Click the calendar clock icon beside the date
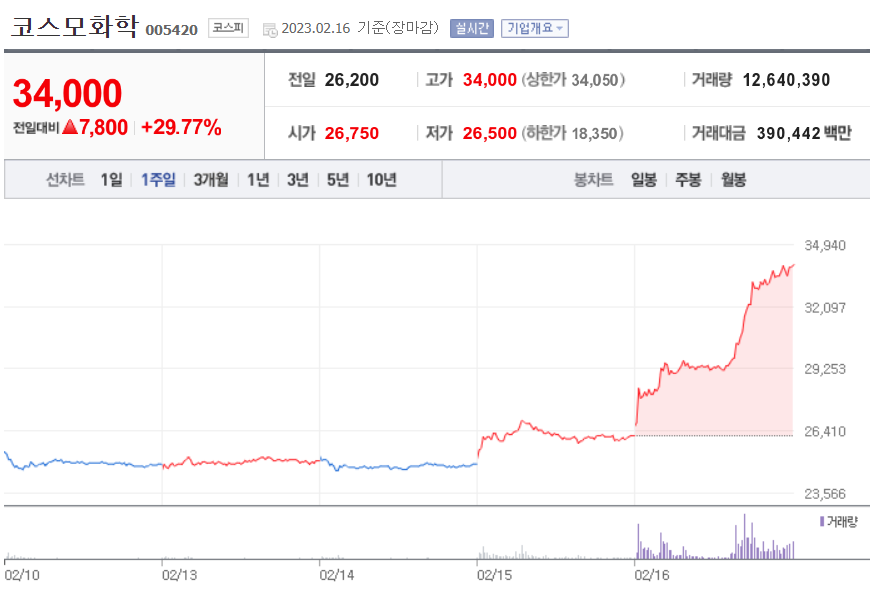 (270, 30)
